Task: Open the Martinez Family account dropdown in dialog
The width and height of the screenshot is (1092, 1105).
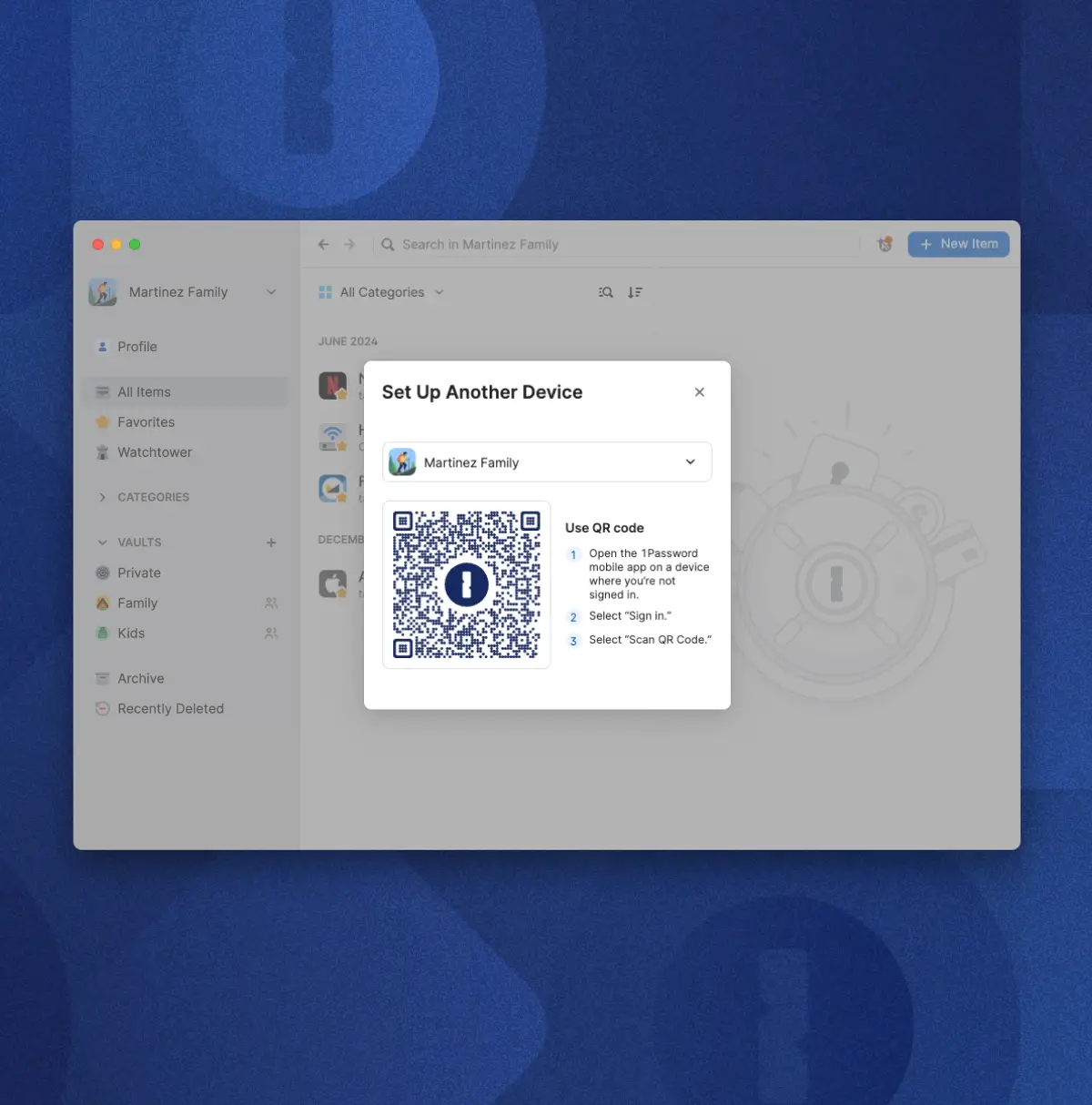Action: (547, 462)
